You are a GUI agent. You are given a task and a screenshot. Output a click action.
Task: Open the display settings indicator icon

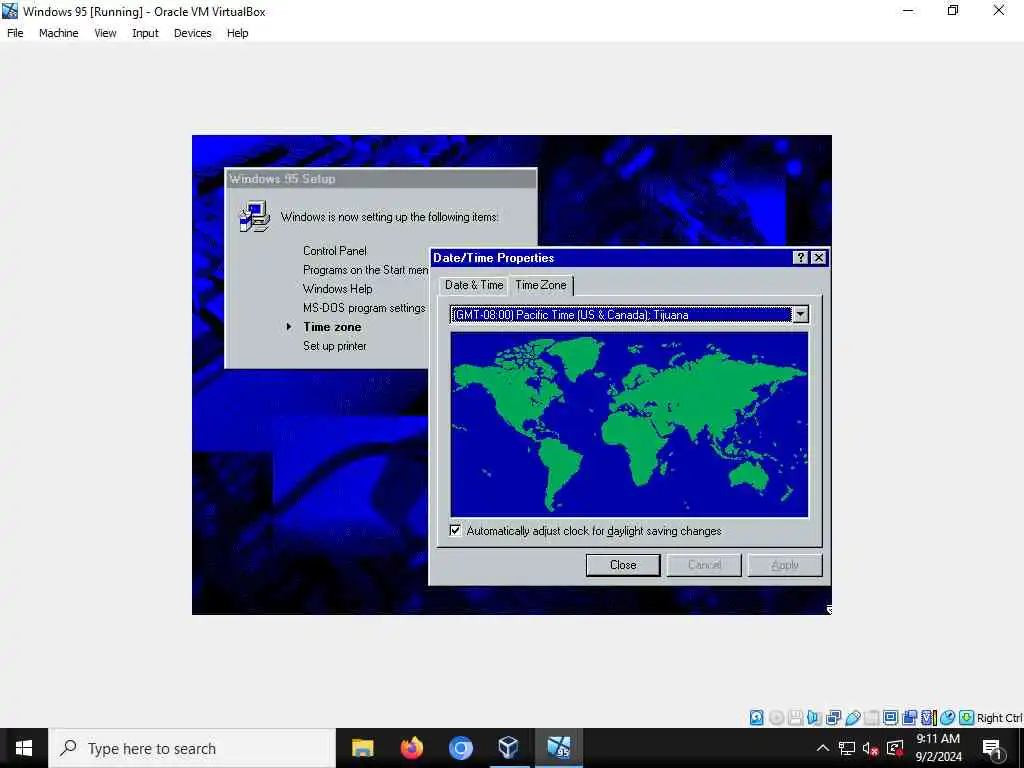(890, 718)
